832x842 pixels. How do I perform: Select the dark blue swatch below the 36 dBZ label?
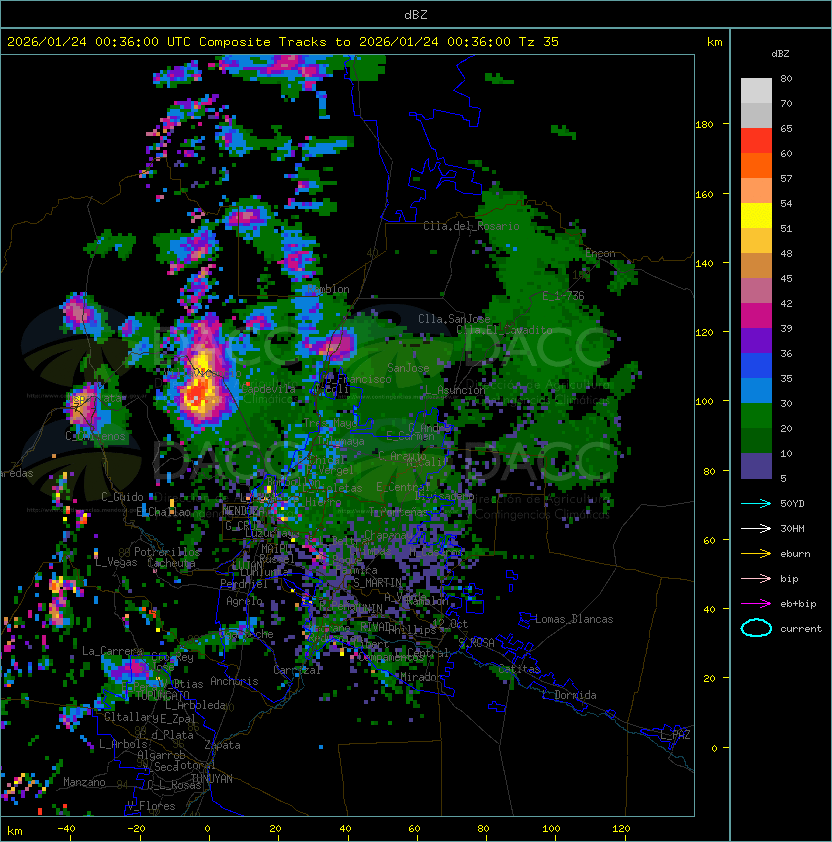click(x=756, y=366)
